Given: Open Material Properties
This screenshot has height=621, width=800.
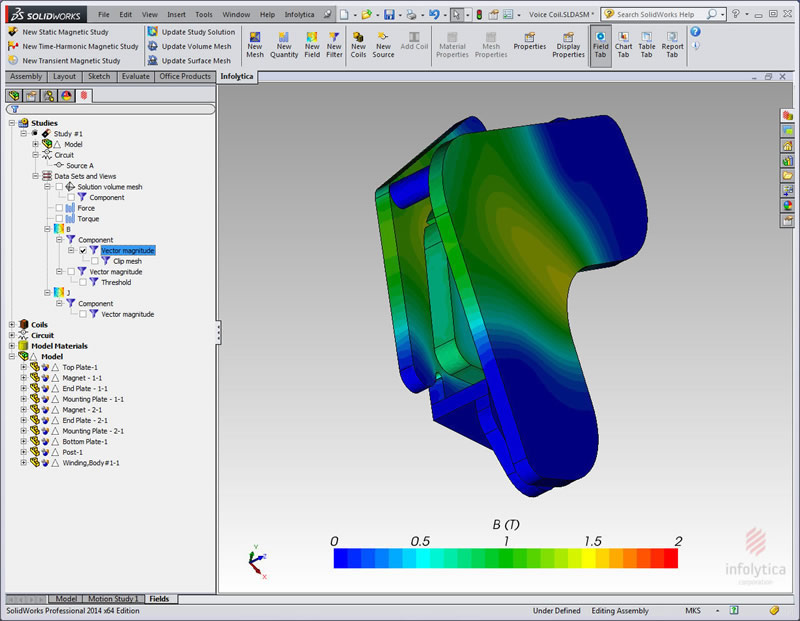Looking at the screenshot, I should pyautogui.click(x=452, y=44).
